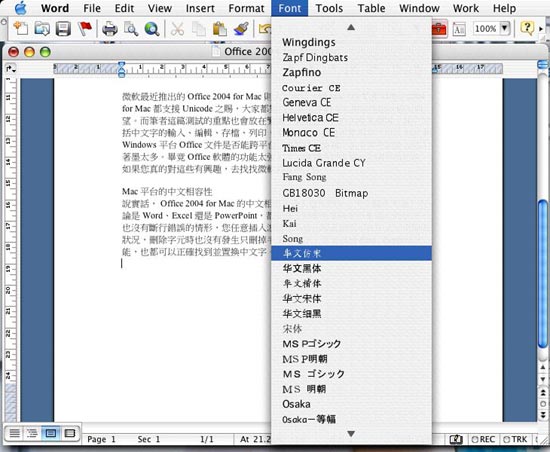Screen dimensions: 550x452
Task: Click the Print icon in toolbar
Action: [x=110, y=29]
